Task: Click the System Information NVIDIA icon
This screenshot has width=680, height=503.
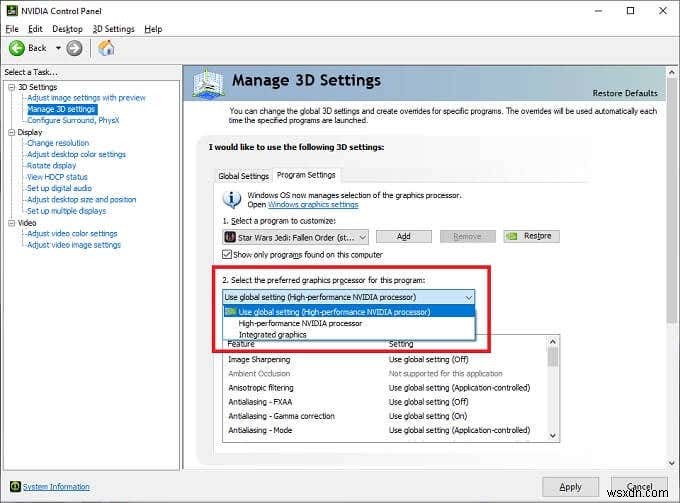Action: coord(15,487)
